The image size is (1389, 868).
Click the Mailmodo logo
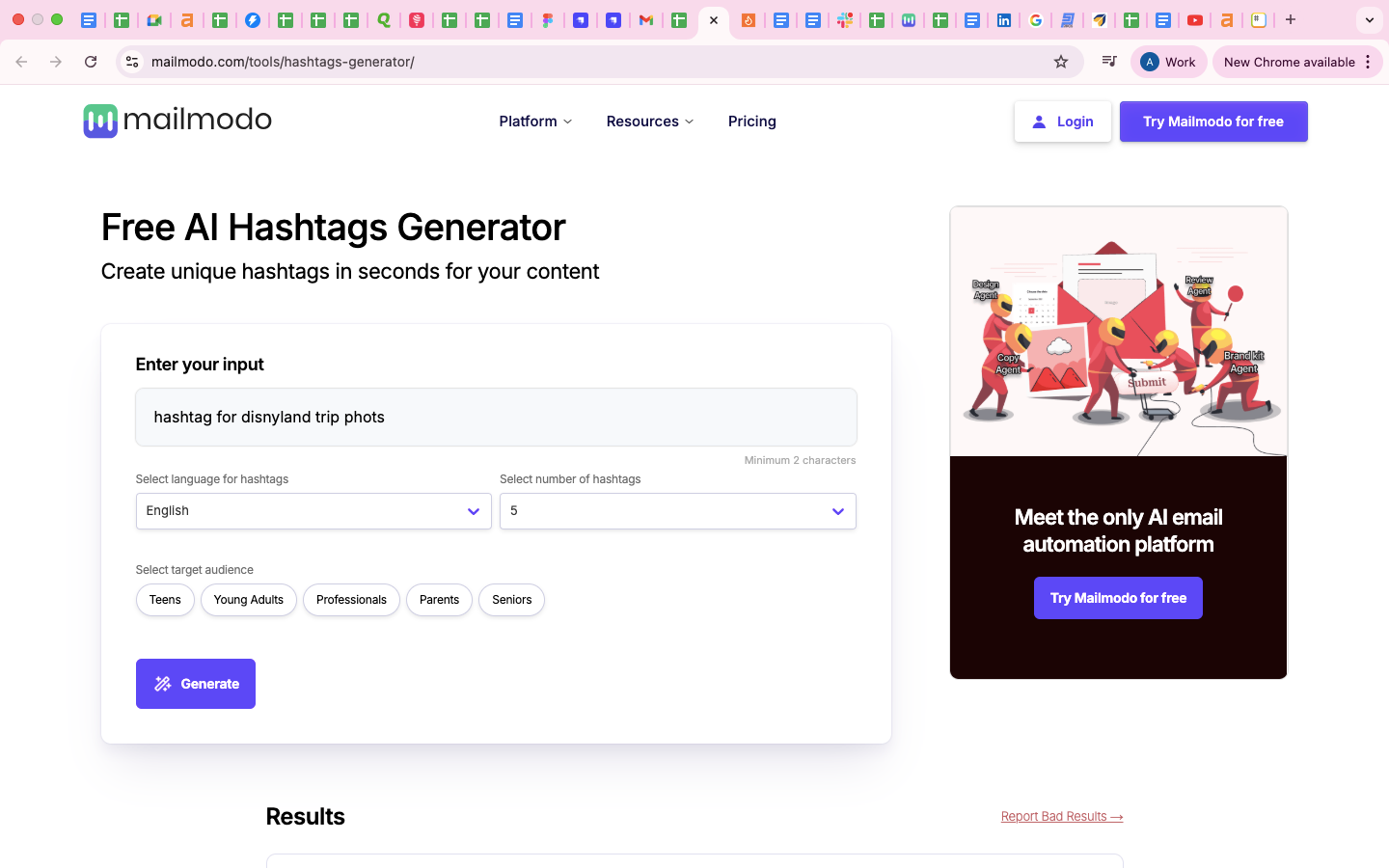177,121
